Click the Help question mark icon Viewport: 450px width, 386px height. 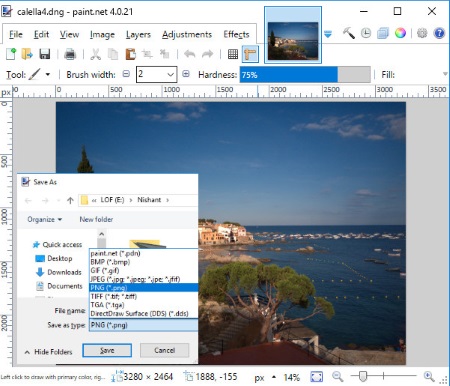coord(439,33)
